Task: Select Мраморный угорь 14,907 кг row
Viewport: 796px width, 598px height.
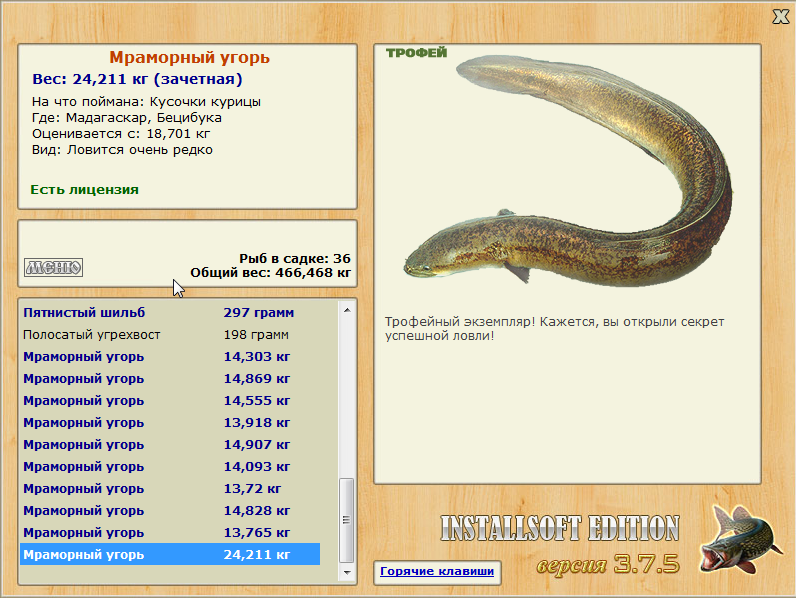Action: (x=170, y=445)
